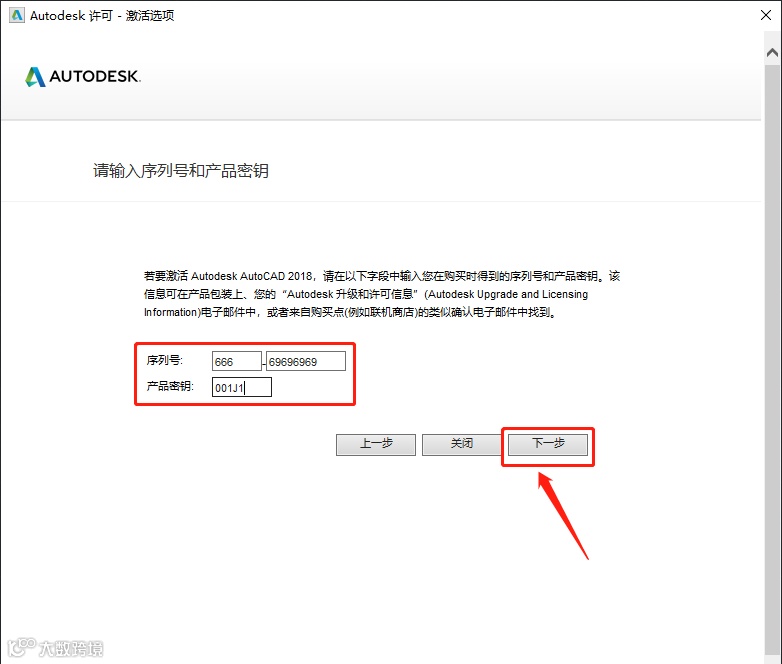
Task: Click the 产品密钥 label
Action: pyautogui.click(x=170, y=386)
